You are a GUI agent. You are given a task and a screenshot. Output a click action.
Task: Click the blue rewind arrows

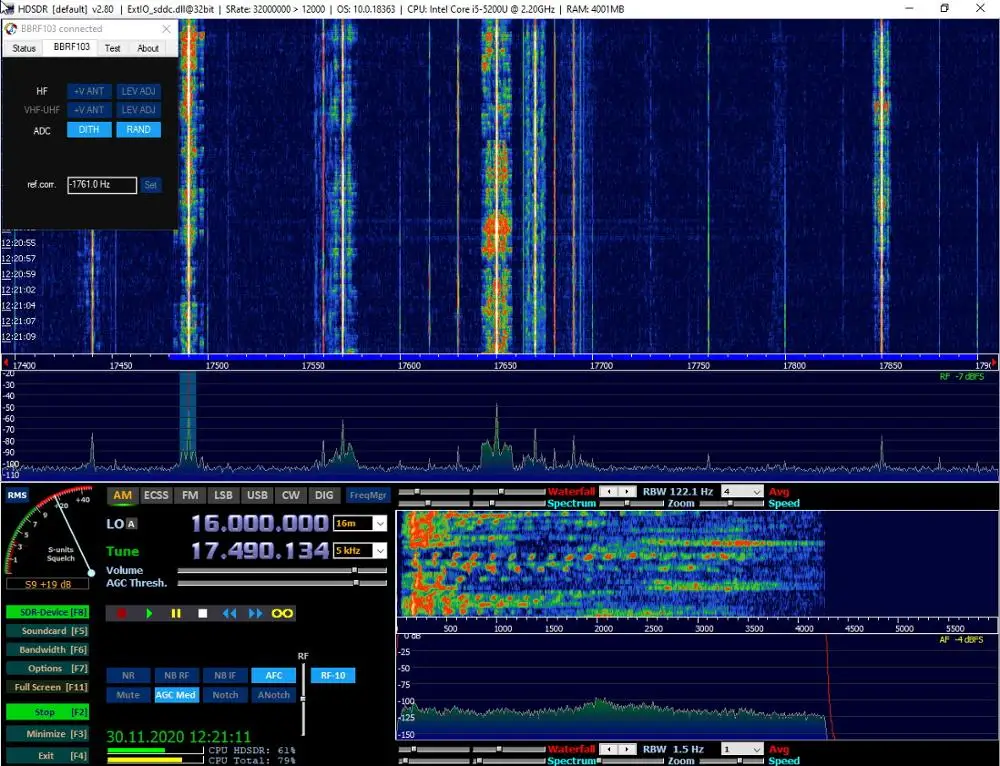click(x=229, y=613)
